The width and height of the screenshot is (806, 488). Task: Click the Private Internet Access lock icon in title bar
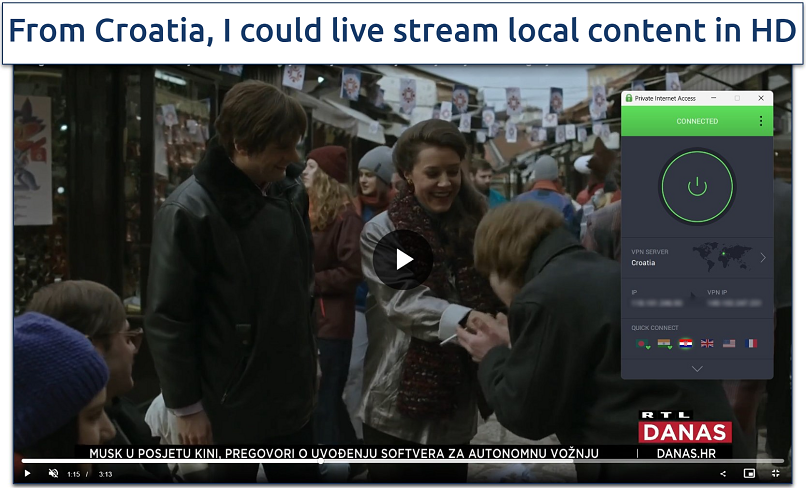(629, 98)
